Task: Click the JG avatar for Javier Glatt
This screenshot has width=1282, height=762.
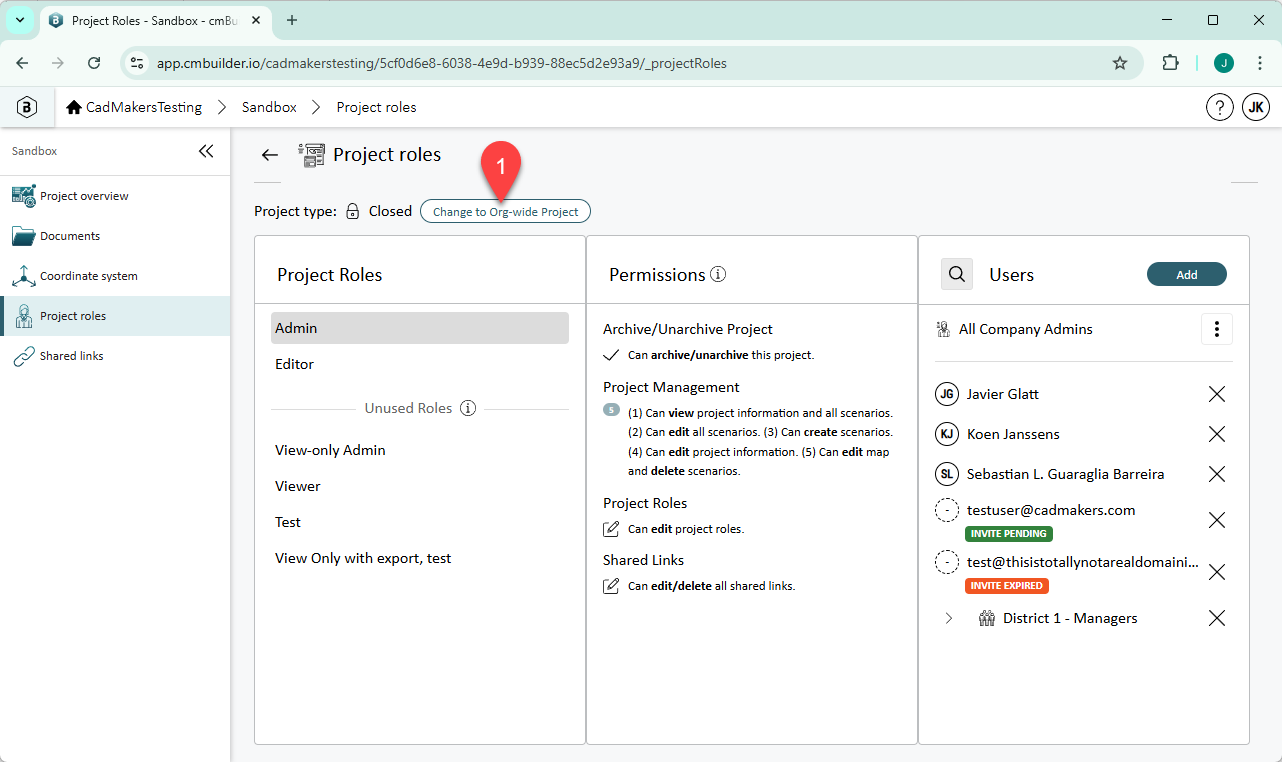Action: (947, 394)
